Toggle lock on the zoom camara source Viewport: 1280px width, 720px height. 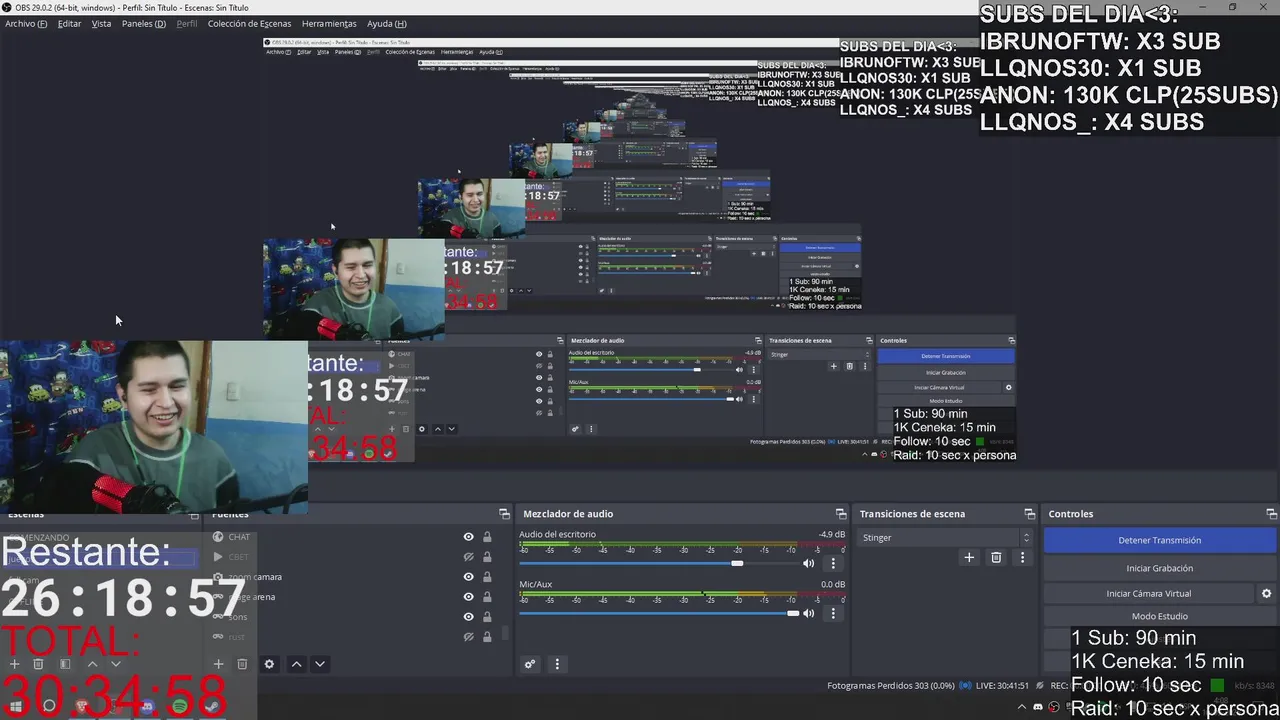click(x=487, y=577)
